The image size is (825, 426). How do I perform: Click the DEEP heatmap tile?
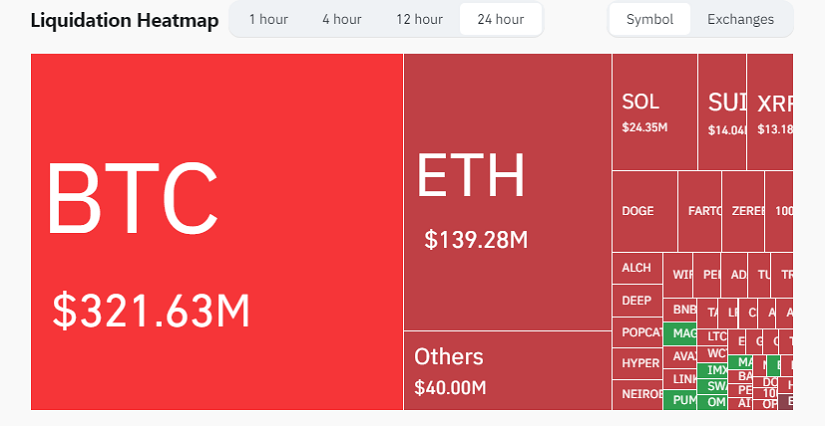pos(636,300)
